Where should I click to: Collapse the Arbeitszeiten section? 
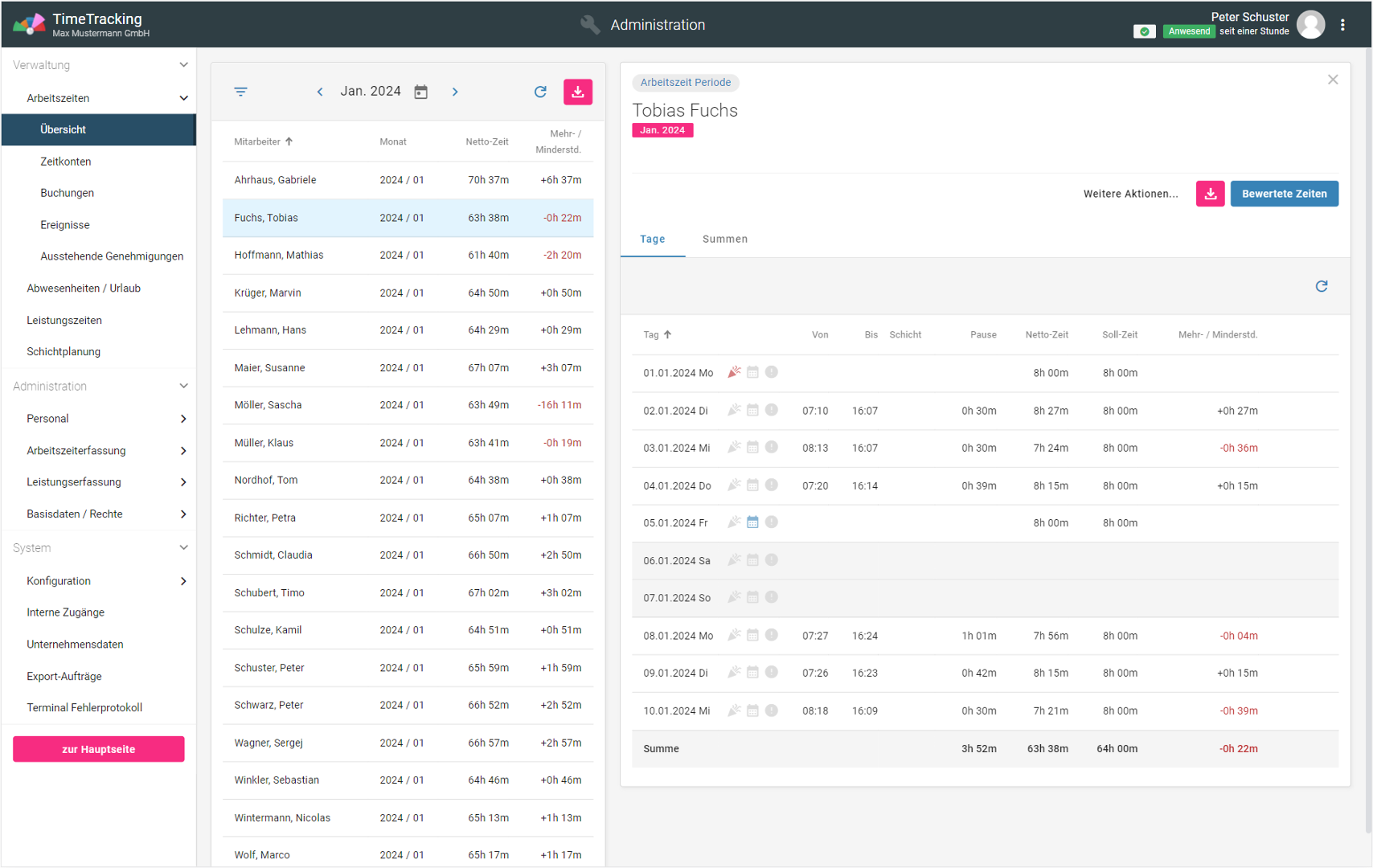tap(182, 98)
